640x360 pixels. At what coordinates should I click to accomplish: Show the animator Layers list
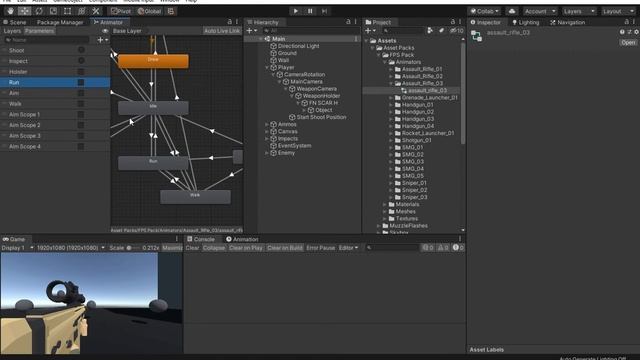[12, 31]
